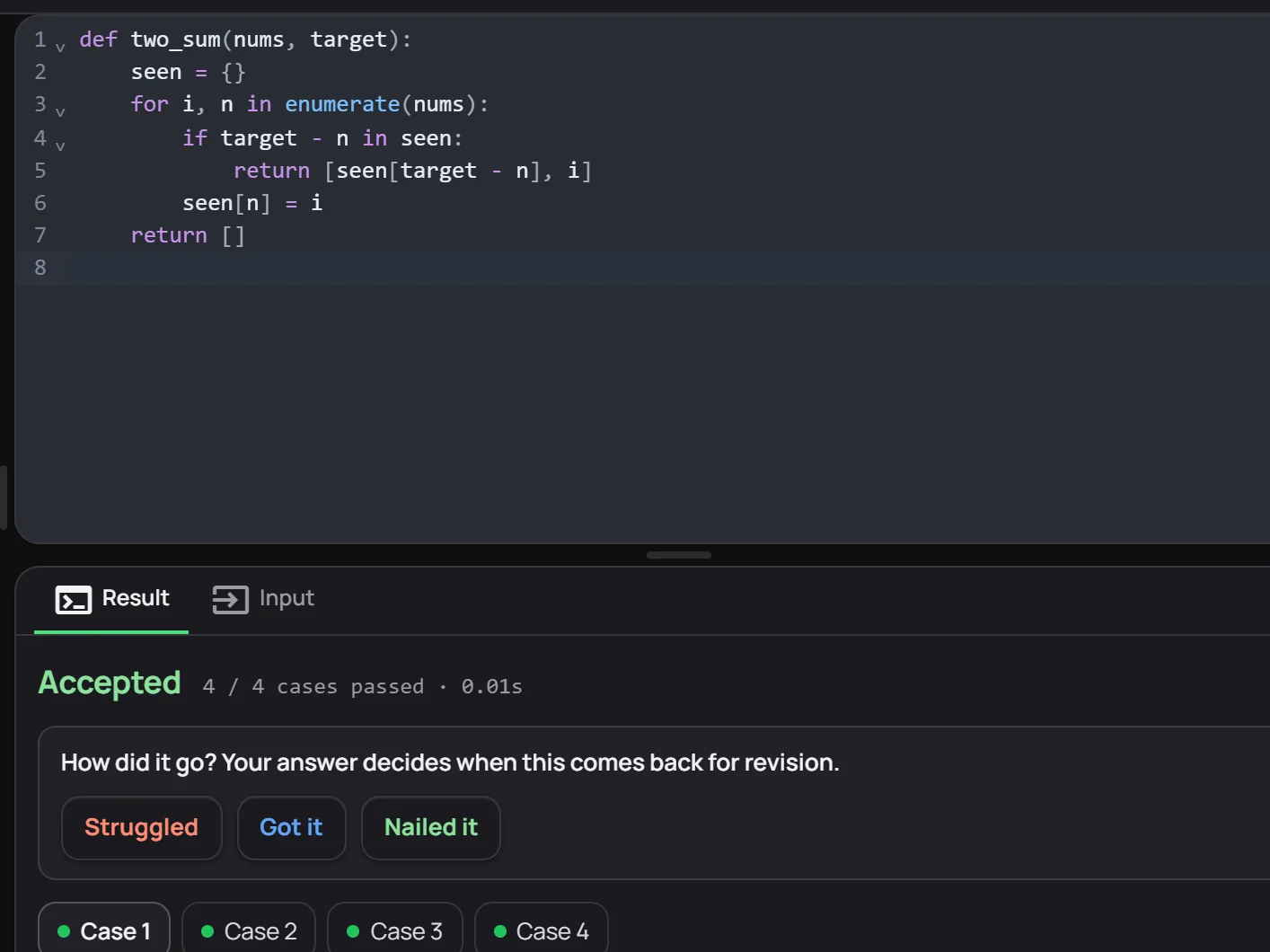The image size is (1270, 952).
Task: Click the green dot on Case 3
Action: pyautogui.click(x=353, y=931)
